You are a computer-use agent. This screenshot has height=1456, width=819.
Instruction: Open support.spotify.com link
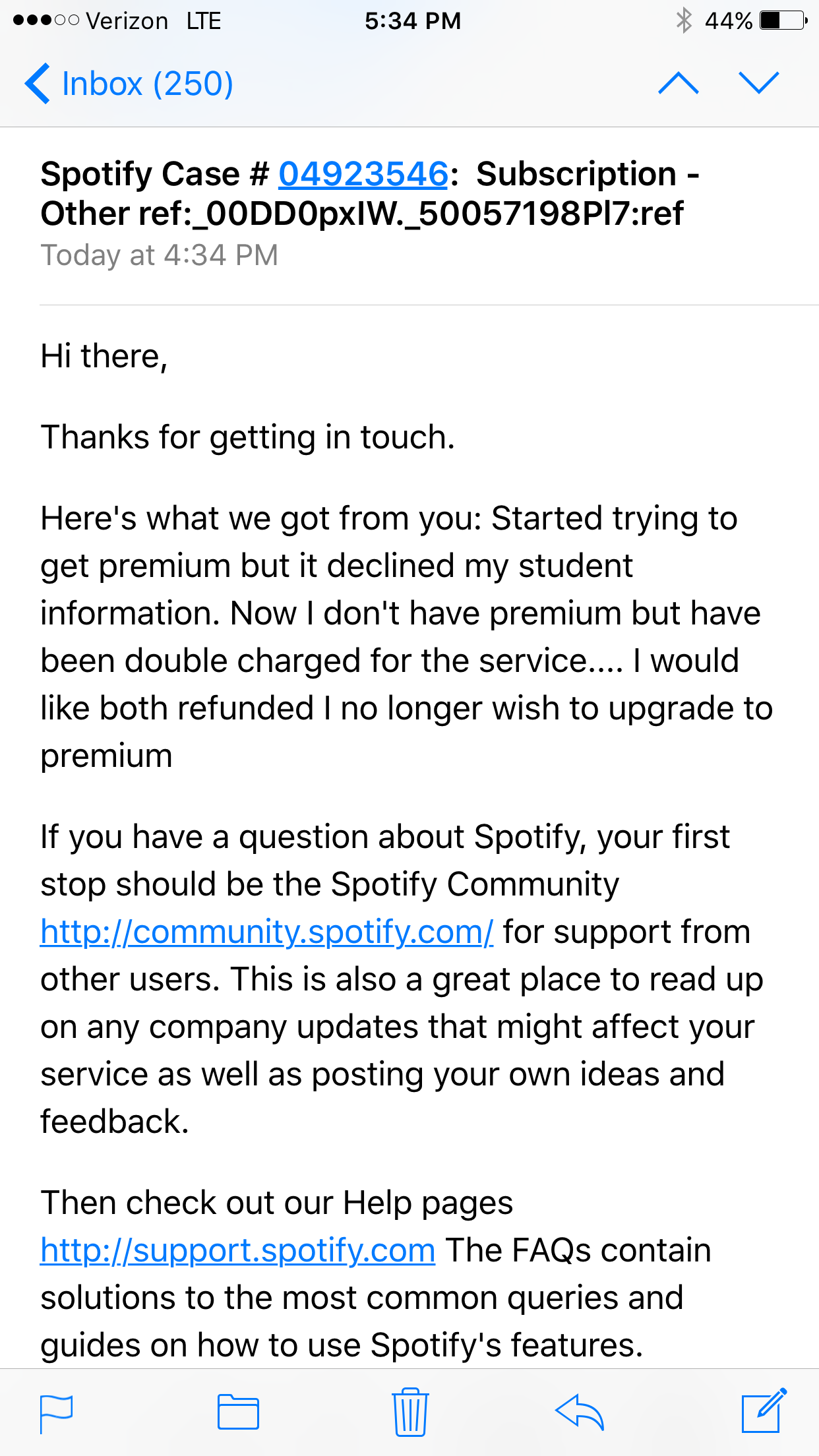click(238, 1250)
